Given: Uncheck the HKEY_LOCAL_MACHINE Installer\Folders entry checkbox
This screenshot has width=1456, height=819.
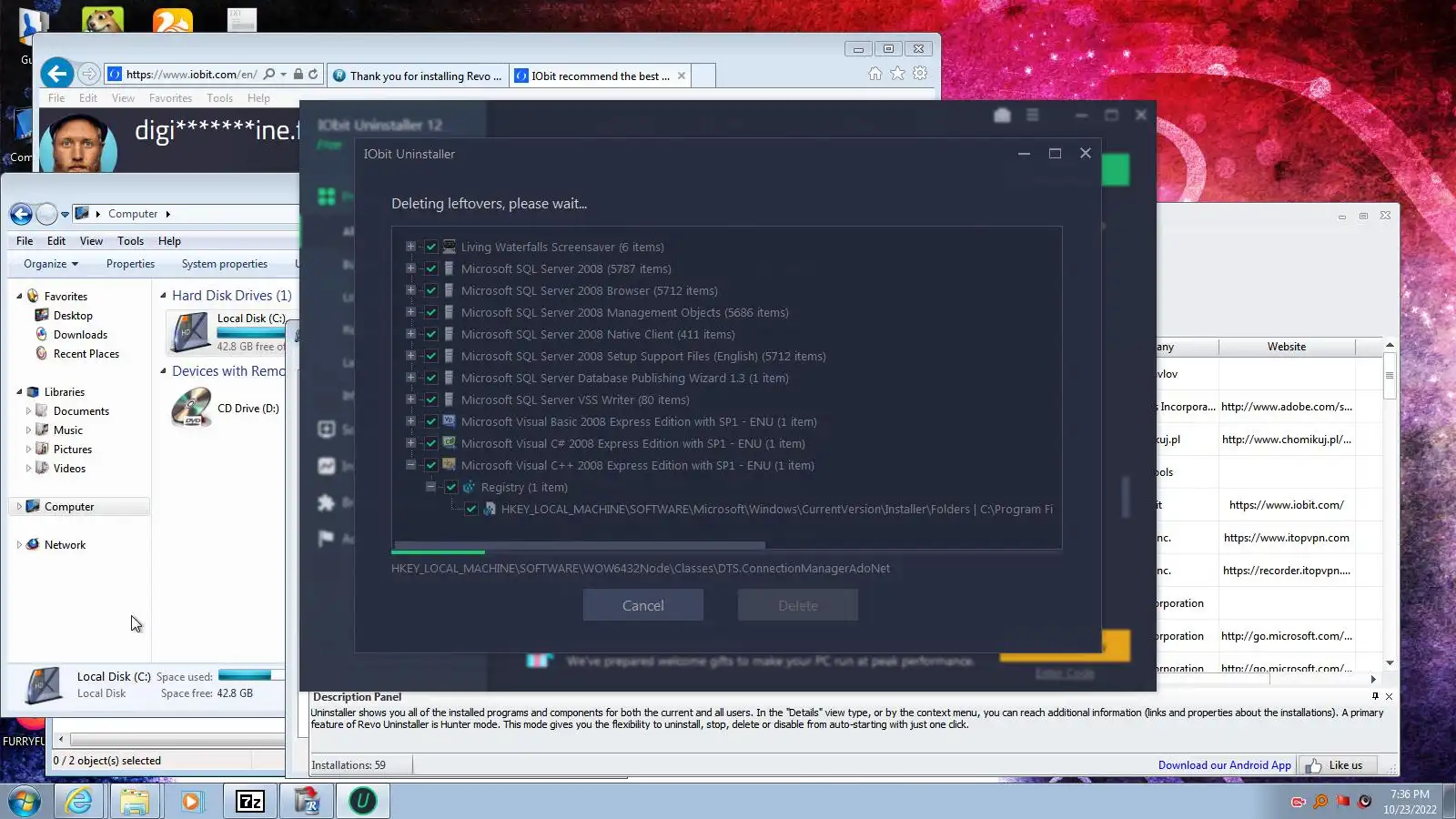Looking at the screenshot, I should (471, 509).
